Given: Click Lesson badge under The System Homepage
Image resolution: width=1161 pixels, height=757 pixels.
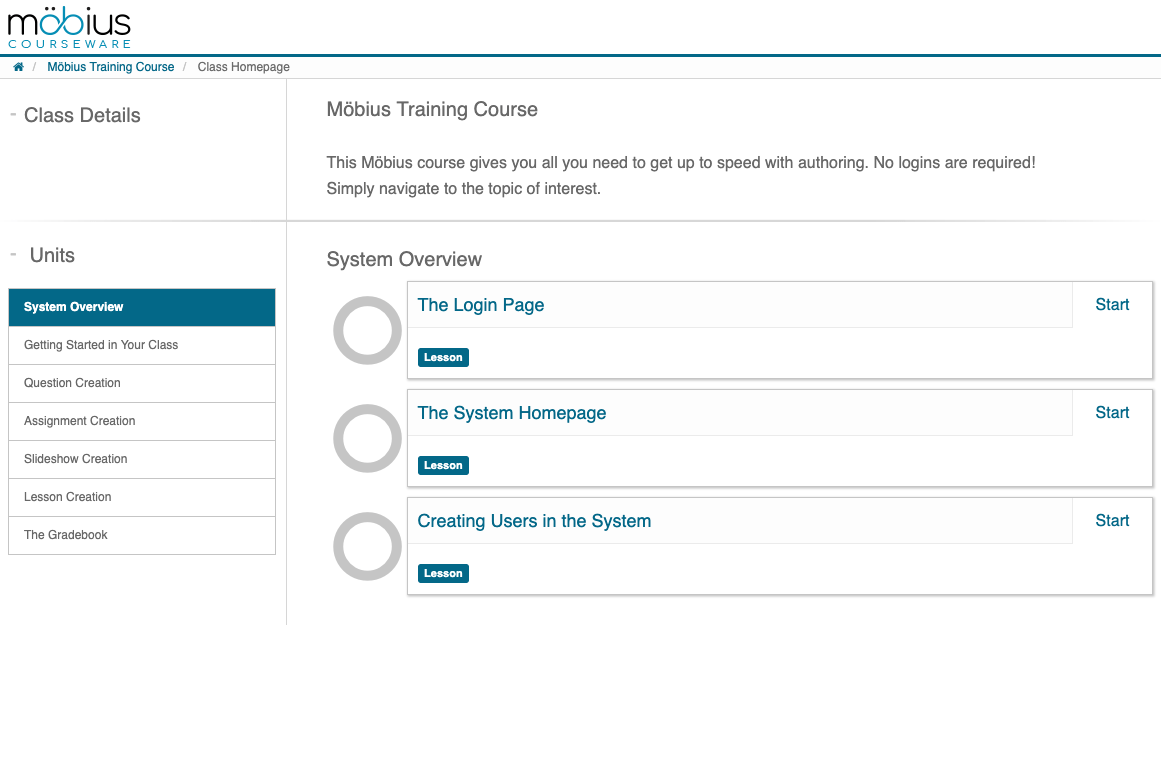Looking at the screenshot, I should click(443, 466).
